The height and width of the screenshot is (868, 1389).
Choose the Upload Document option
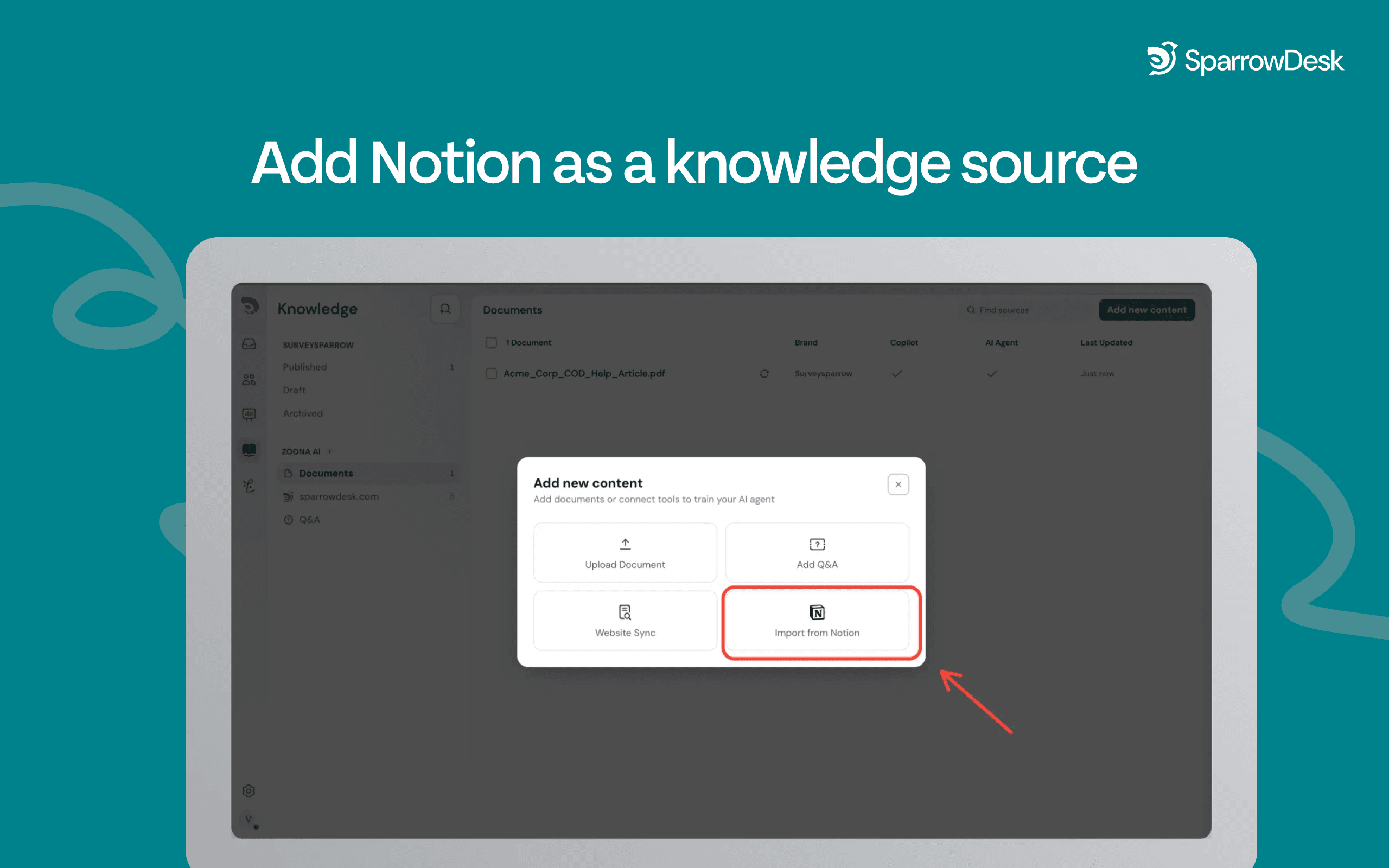tap(625, 552)
